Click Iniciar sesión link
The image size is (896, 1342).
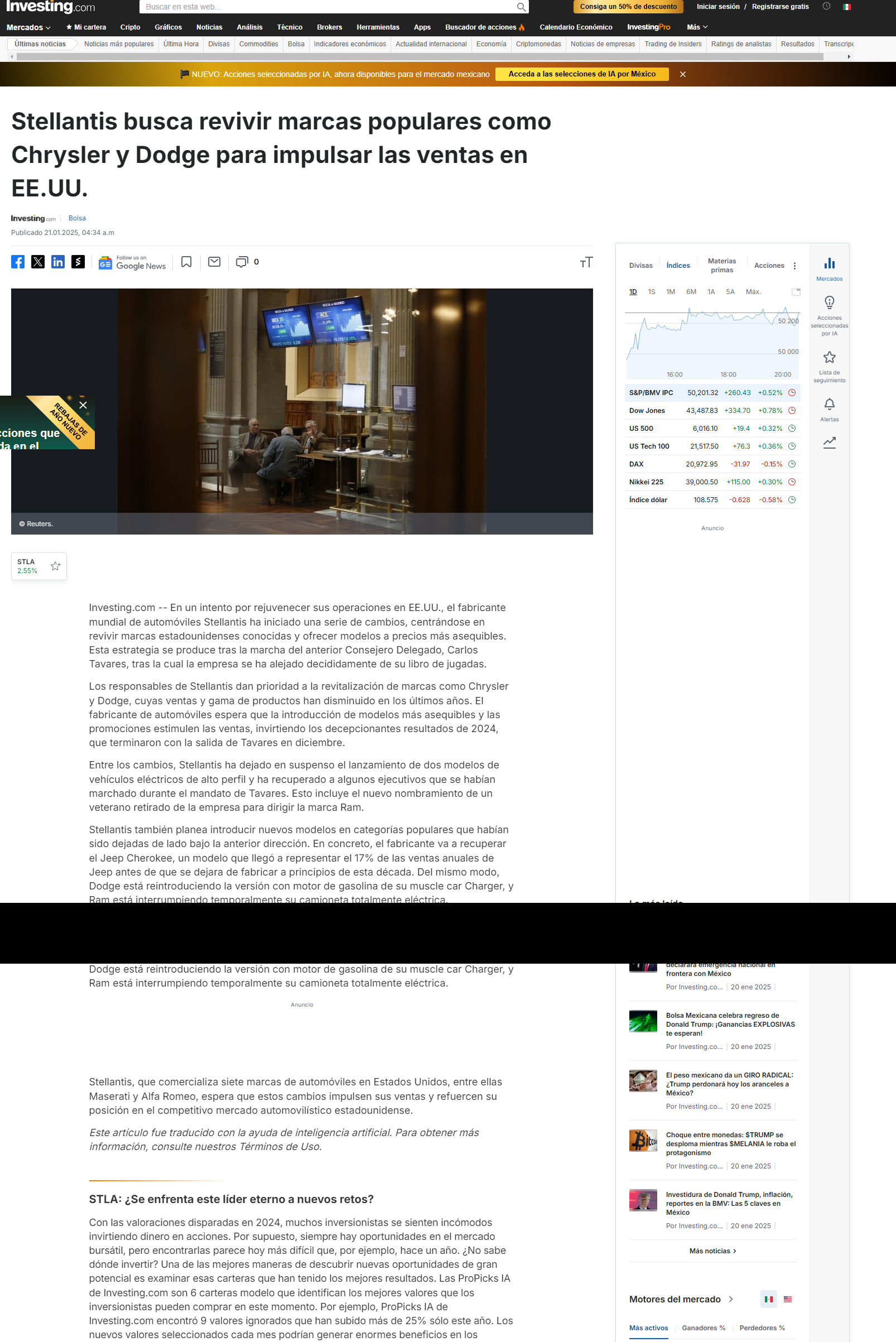(x=717, y=7)
